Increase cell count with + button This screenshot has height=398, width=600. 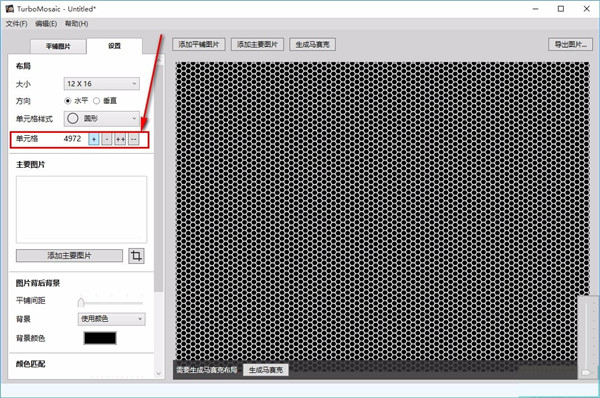94,139
